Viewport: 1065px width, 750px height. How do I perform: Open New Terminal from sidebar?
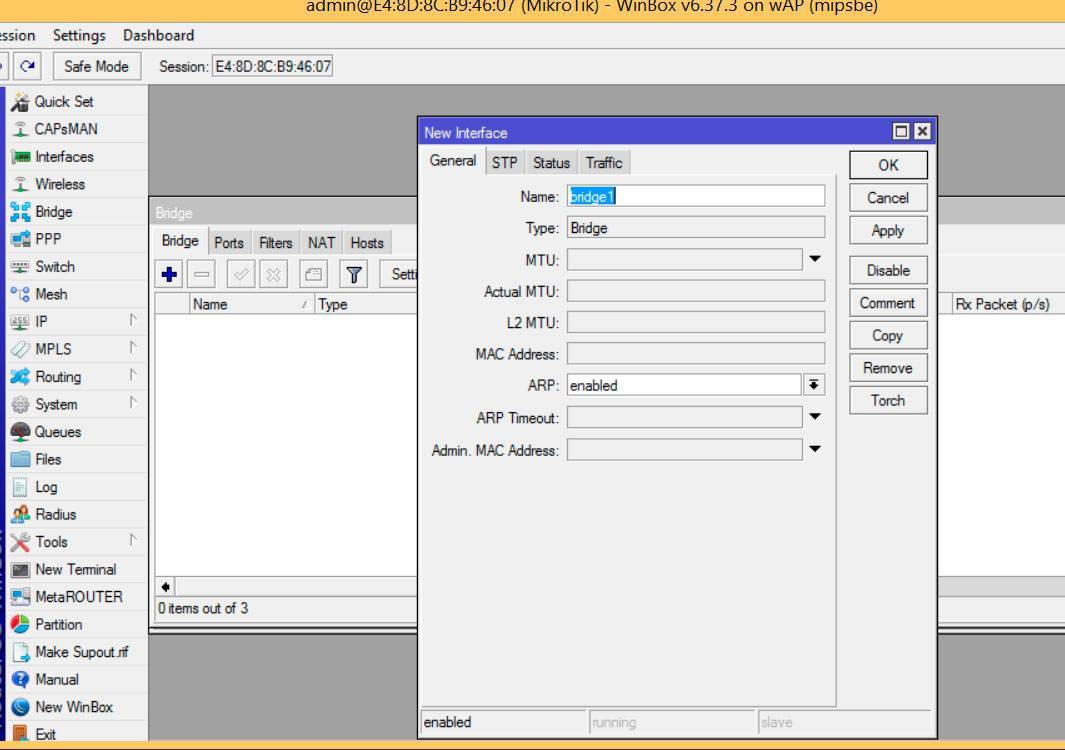click(x=75, y=569)
